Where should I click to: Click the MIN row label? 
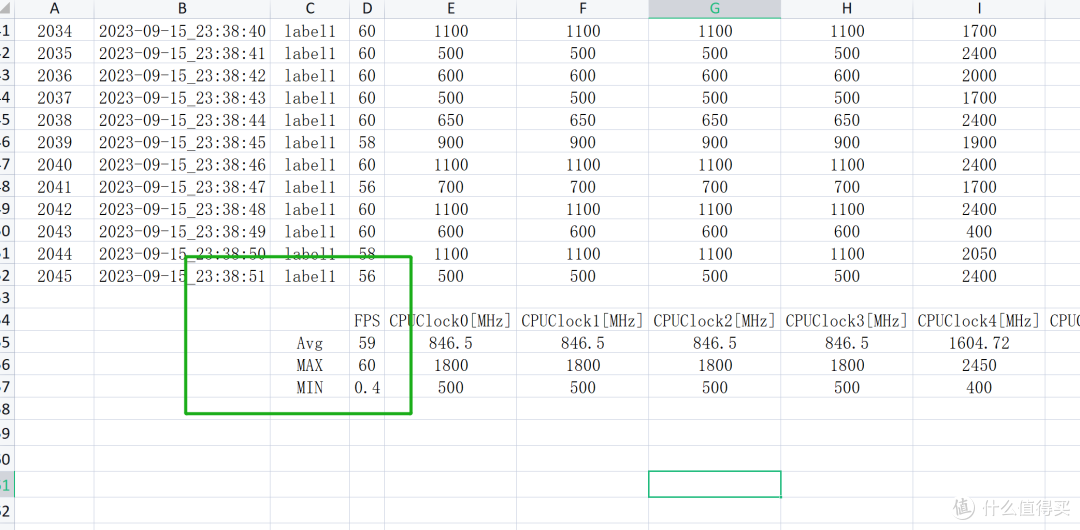(310, 387)
